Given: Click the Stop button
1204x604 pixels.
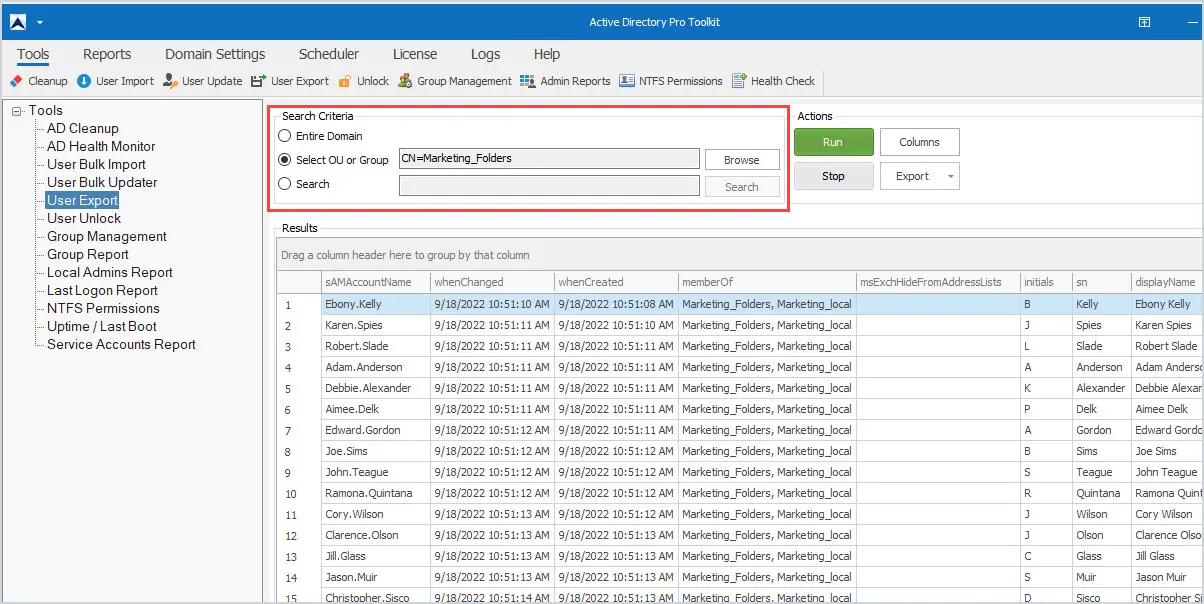Looking at the screenshot, I should click(834, 176).
